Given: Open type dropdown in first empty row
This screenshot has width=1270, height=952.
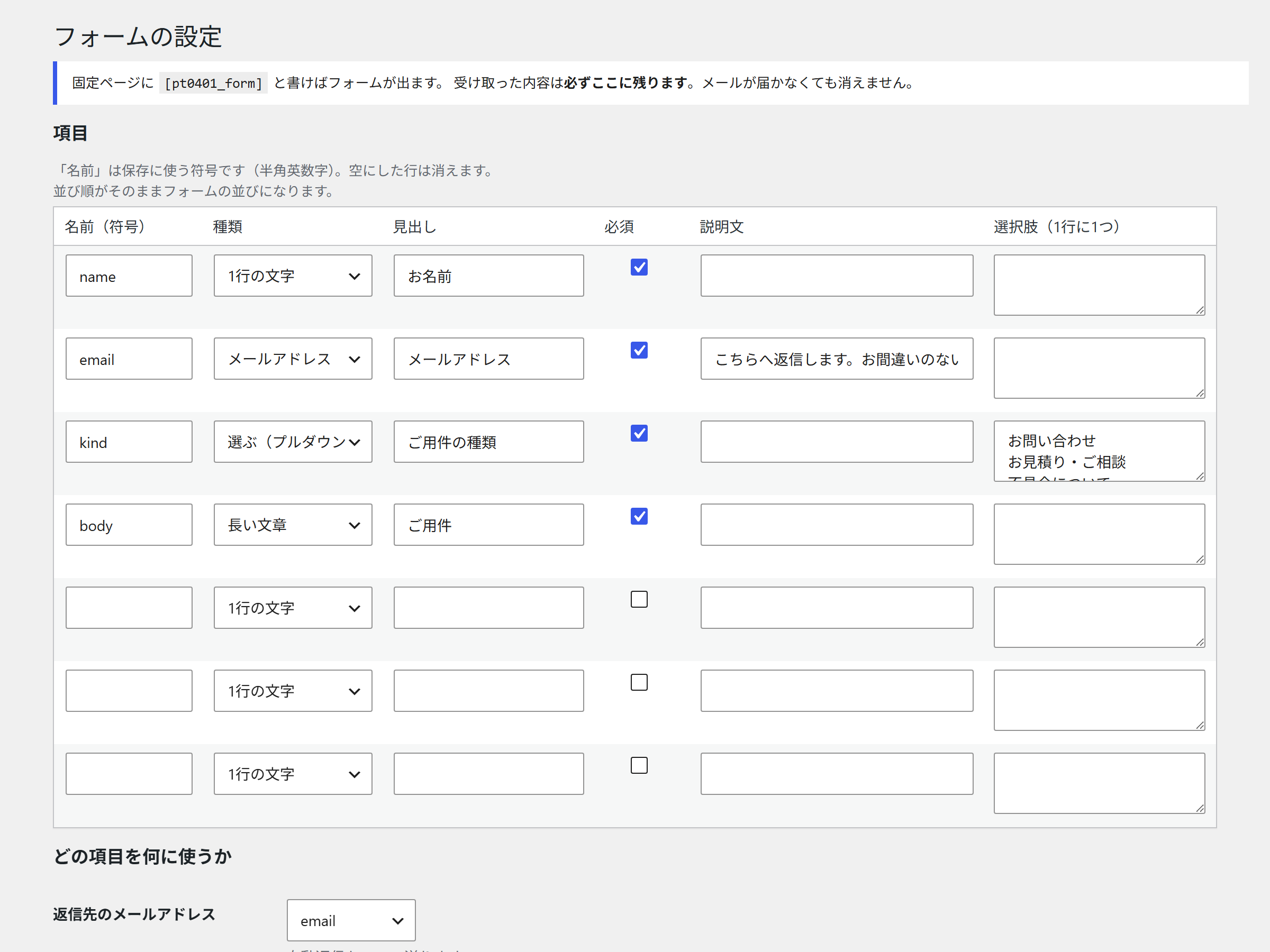Looking at the screenshot, I should point(293,608).
